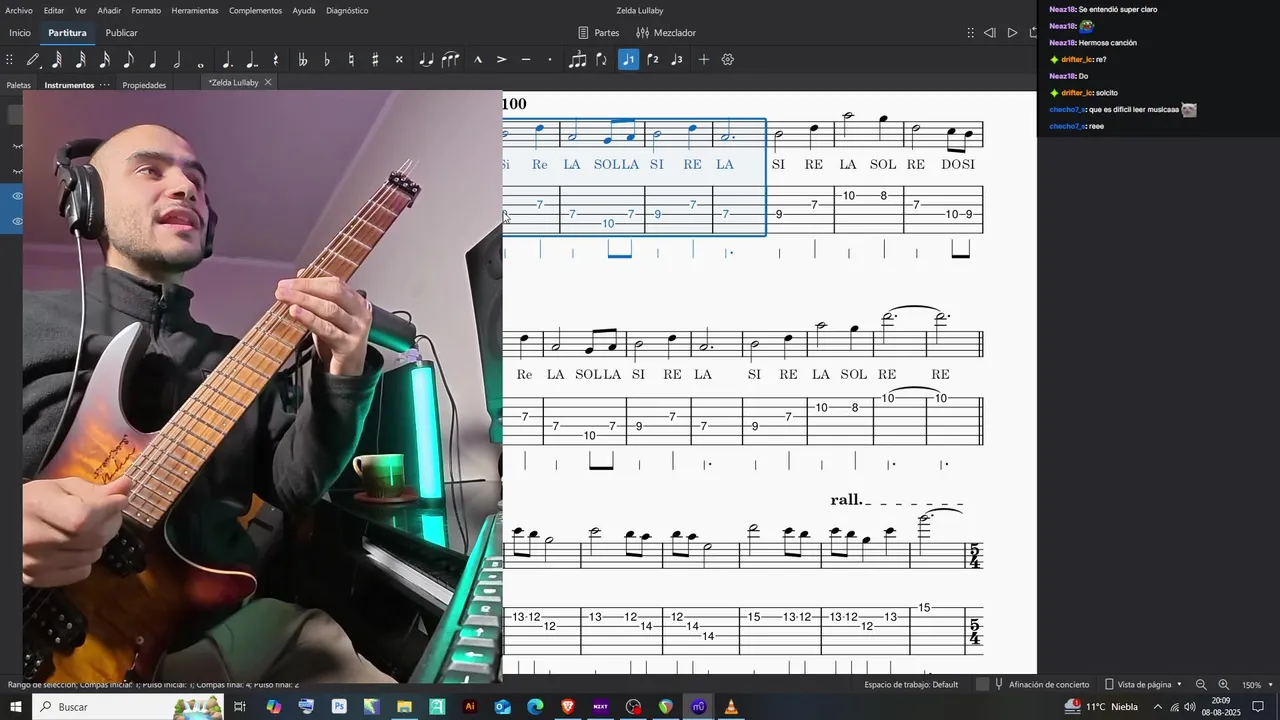Click the 5/4 time signature on the staff

coord(974,556)
